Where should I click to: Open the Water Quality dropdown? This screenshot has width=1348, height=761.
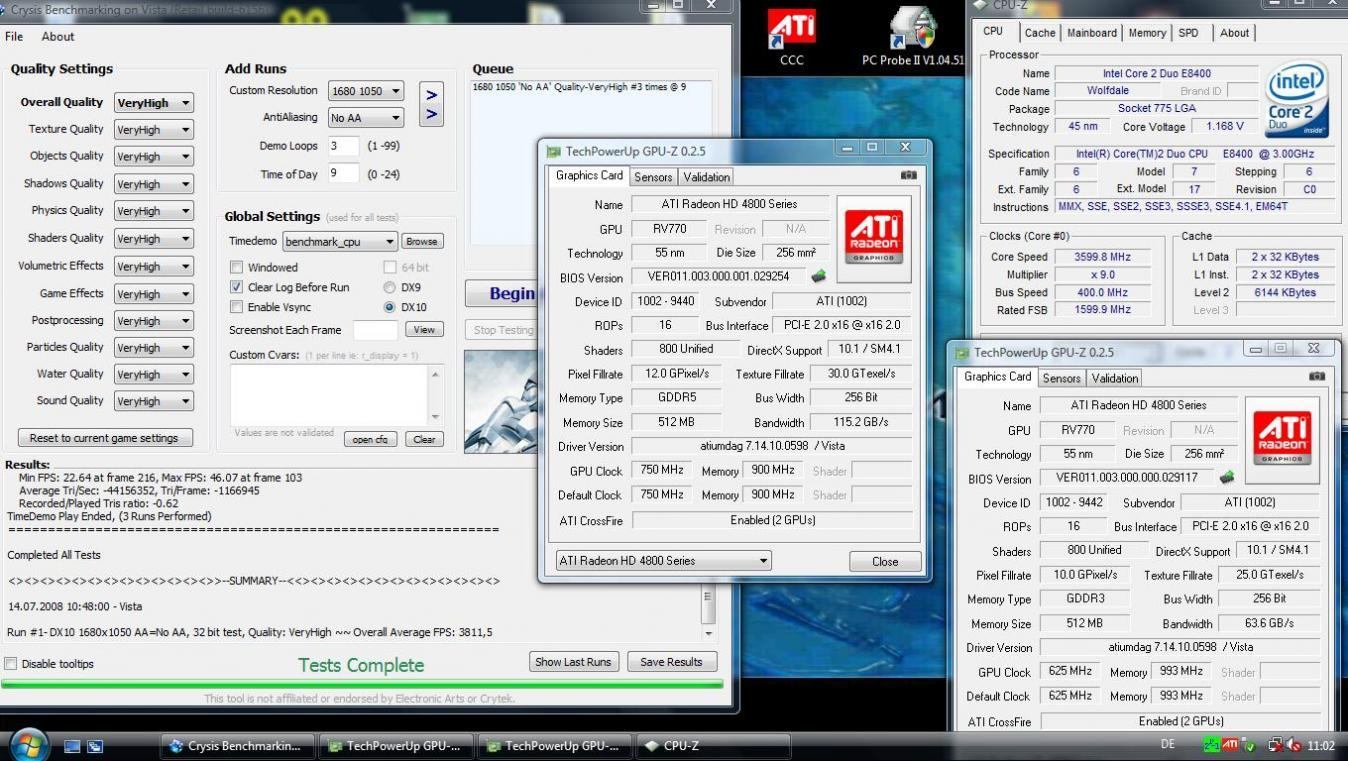click(x=153, y=374)
